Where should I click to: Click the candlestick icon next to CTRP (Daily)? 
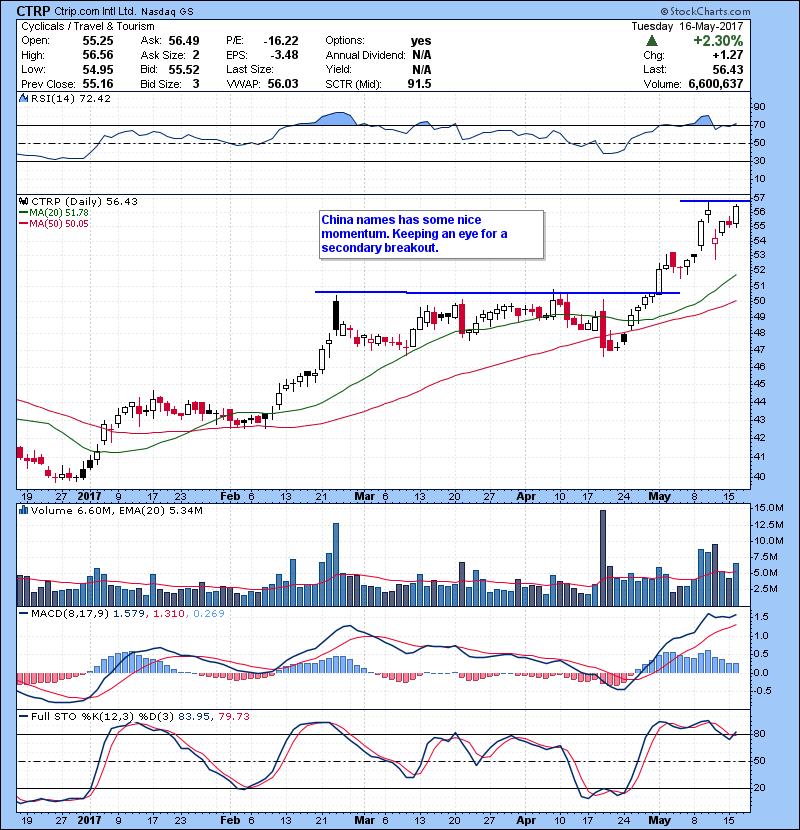tap(23, 201)
